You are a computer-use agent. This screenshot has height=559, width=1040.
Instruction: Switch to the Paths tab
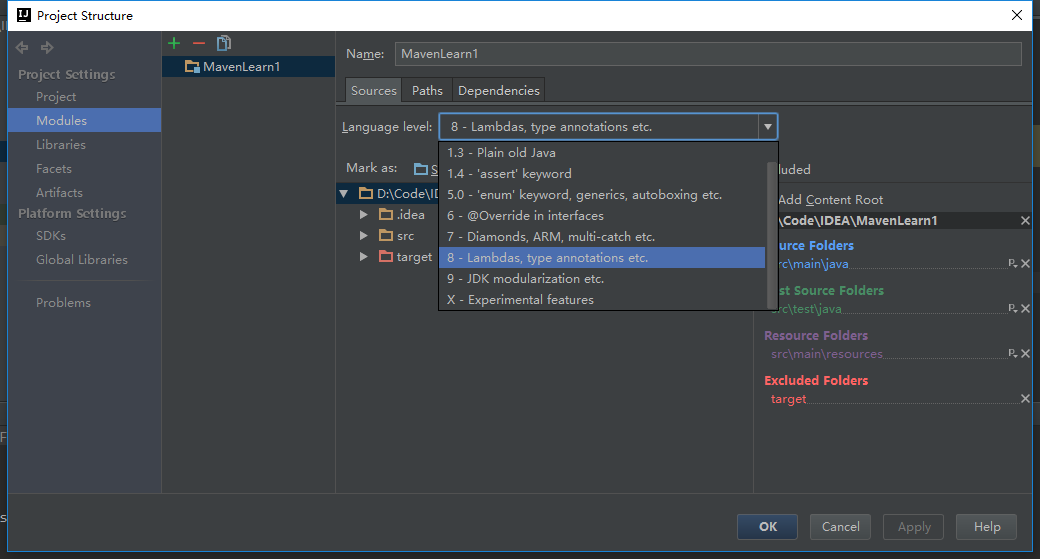pyautogui.click(x=427, y=90)
